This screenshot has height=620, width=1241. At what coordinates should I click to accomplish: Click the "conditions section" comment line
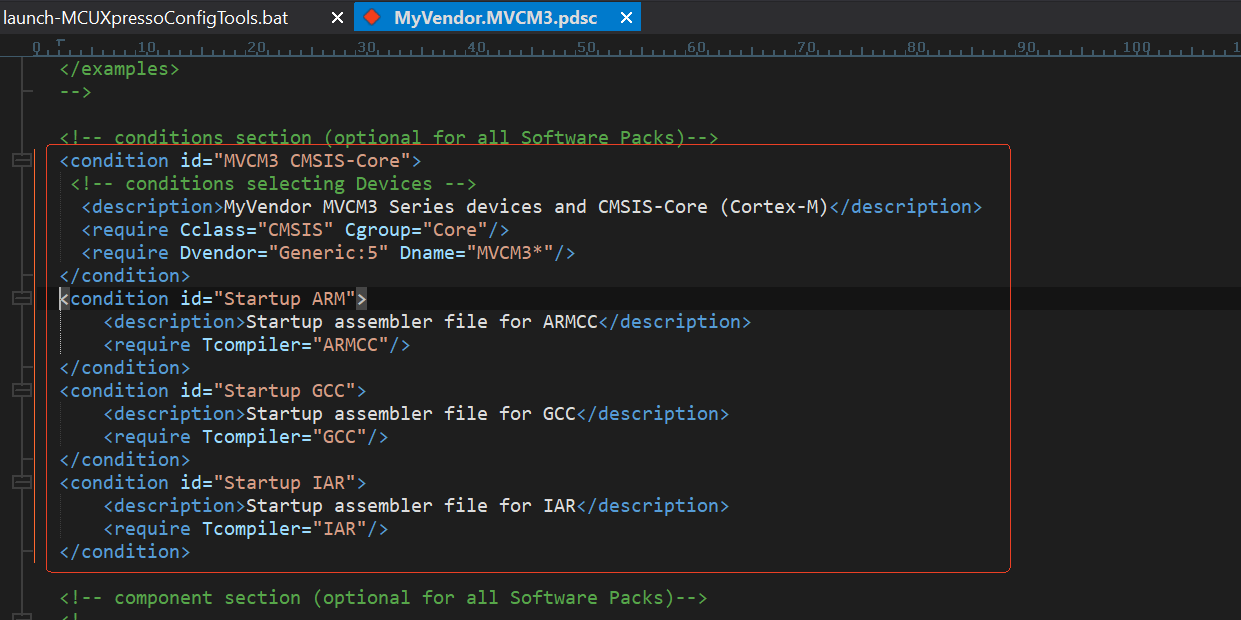(388, 138)
